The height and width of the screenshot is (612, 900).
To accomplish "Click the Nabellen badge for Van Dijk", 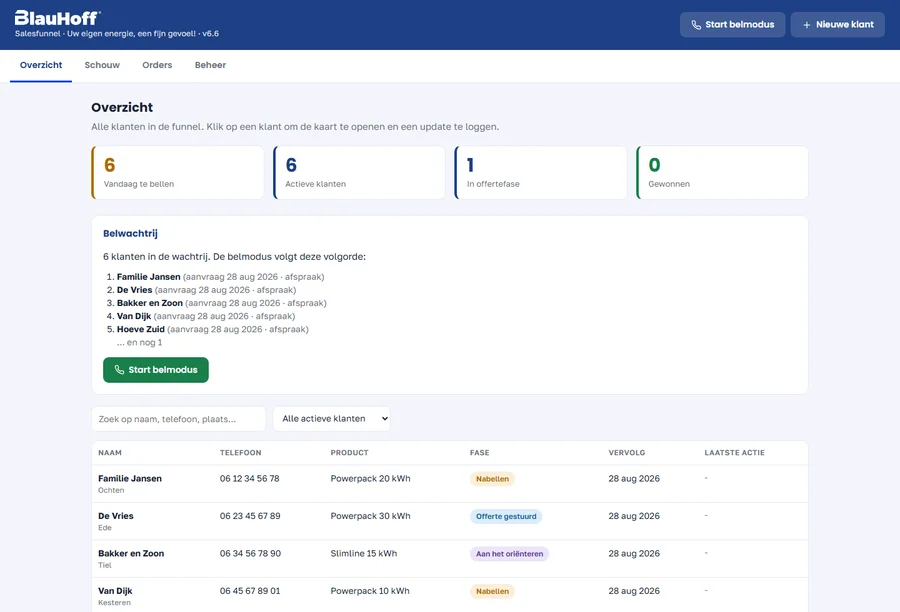I will coord(492,591).
